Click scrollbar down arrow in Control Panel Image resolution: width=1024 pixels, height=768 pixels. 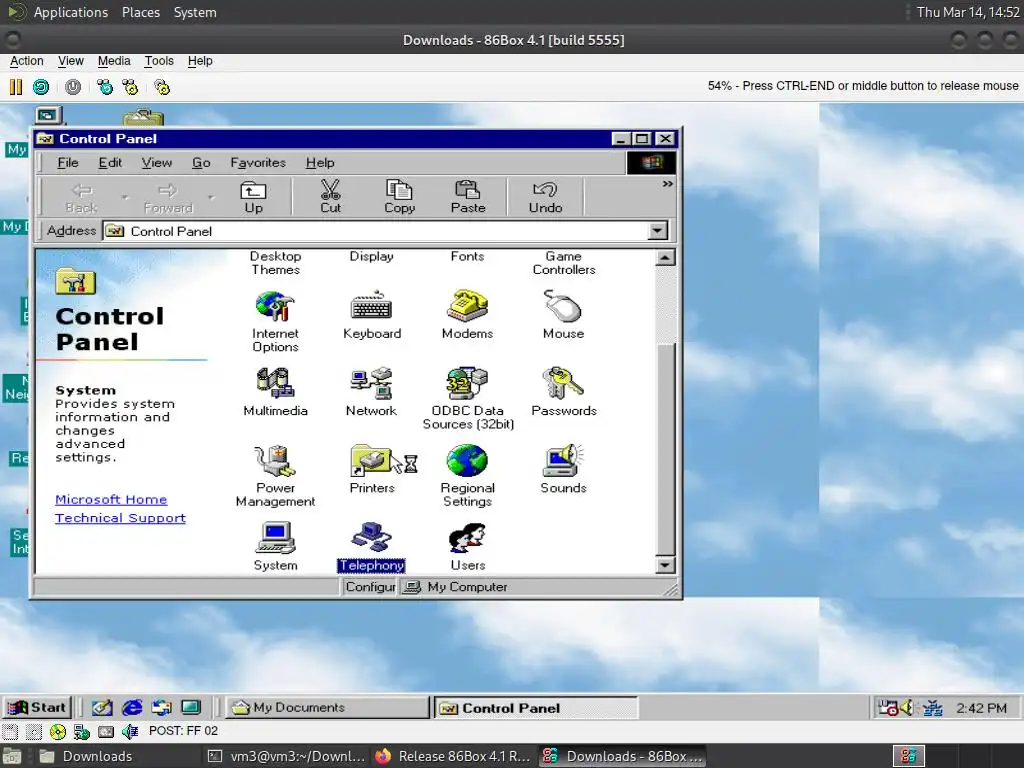tap(665, 565)
